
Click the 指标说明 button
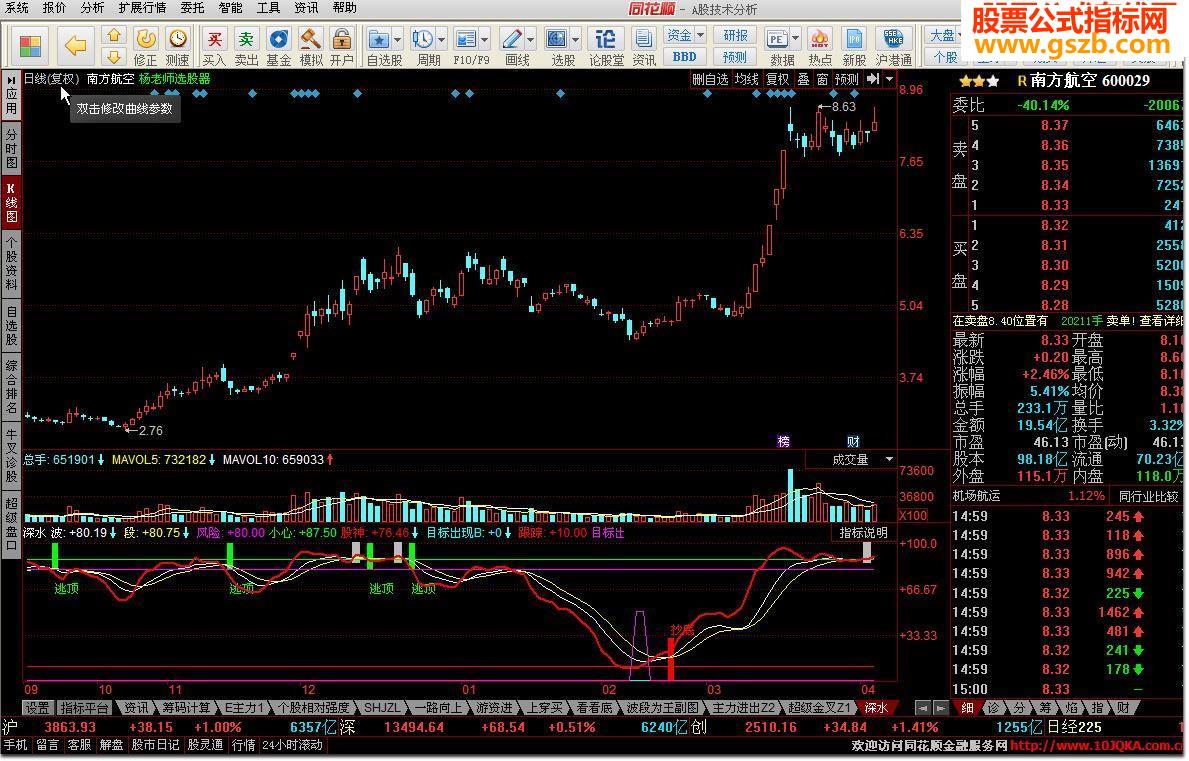point(863,533)
